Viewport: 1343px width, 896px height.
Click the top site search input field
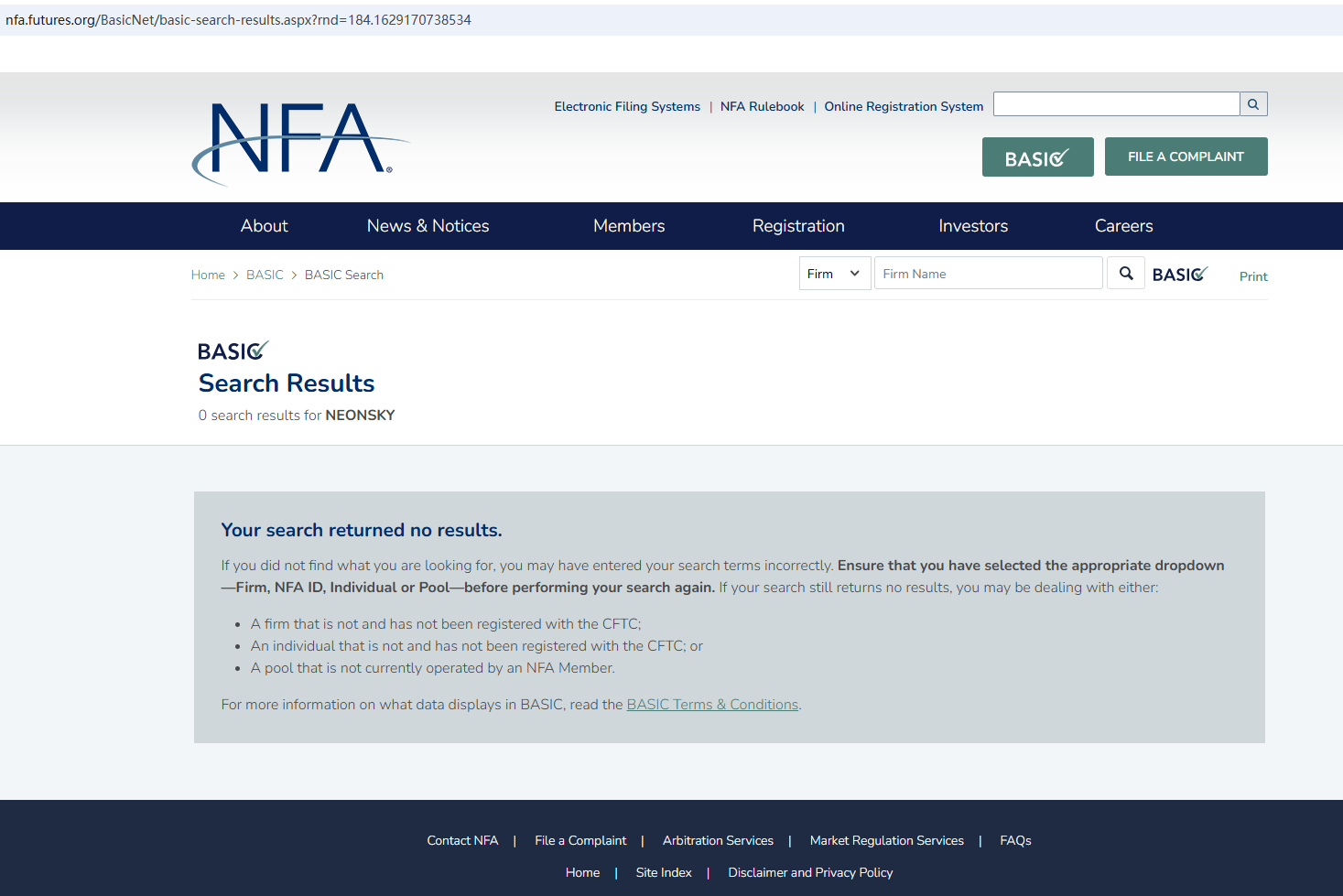(x=1117, y=104)
